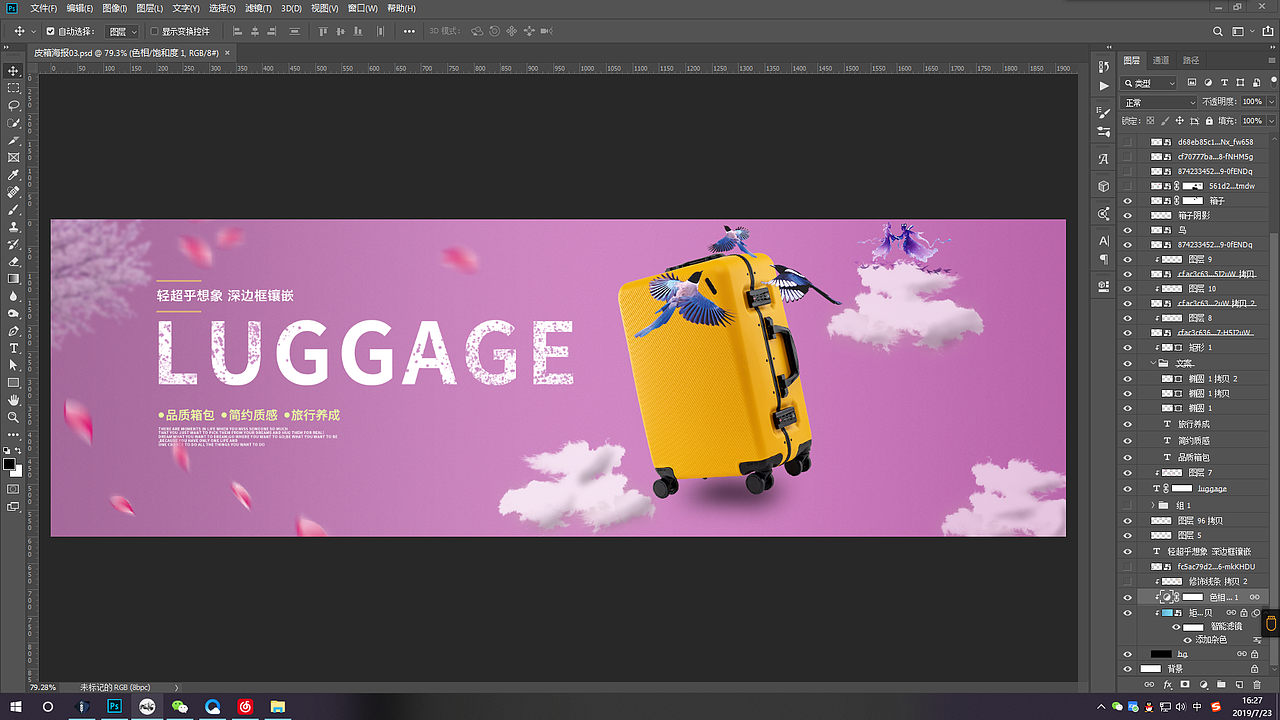This screenshot has height=720, width=1280.
Task: Select the Rectangular Marquee tool
Action: (14, 88)
